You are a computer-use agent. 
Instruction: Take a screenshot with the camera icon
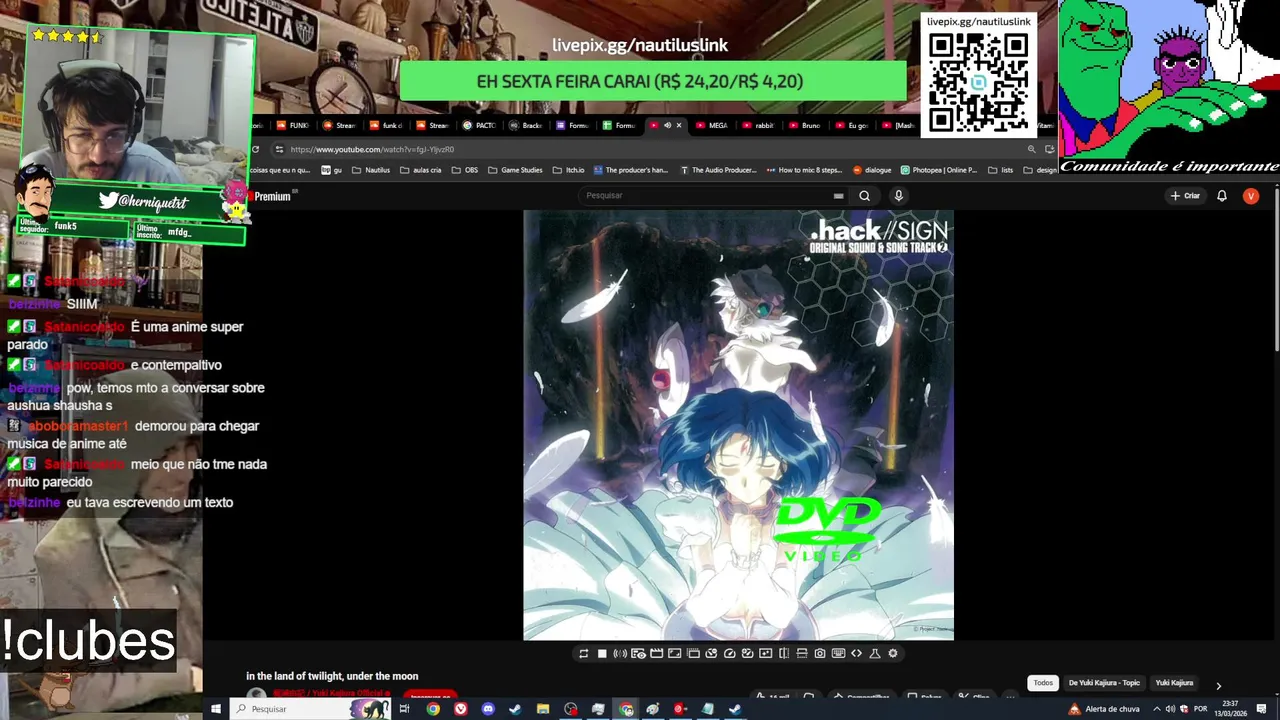[820, 653]
